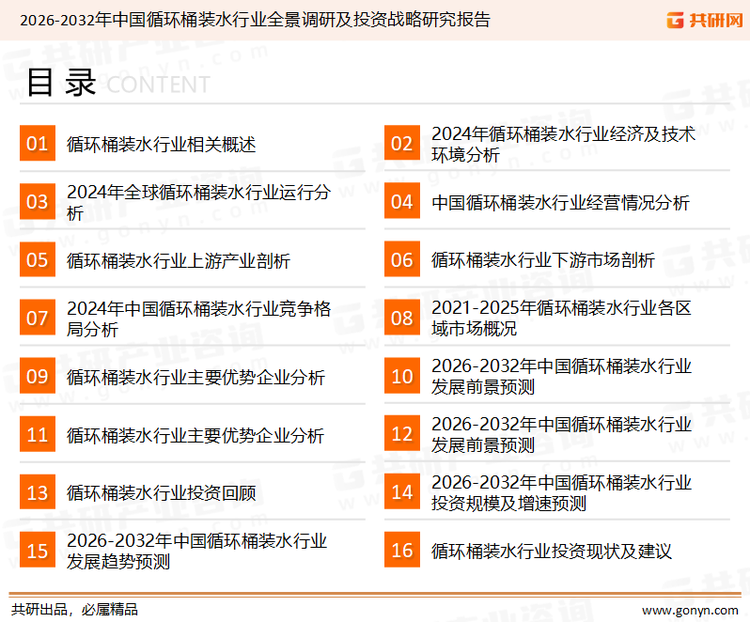Select 循环桶装水行业下游市场剖析 entry
The image size is (750, 622).
coord(543,260)
